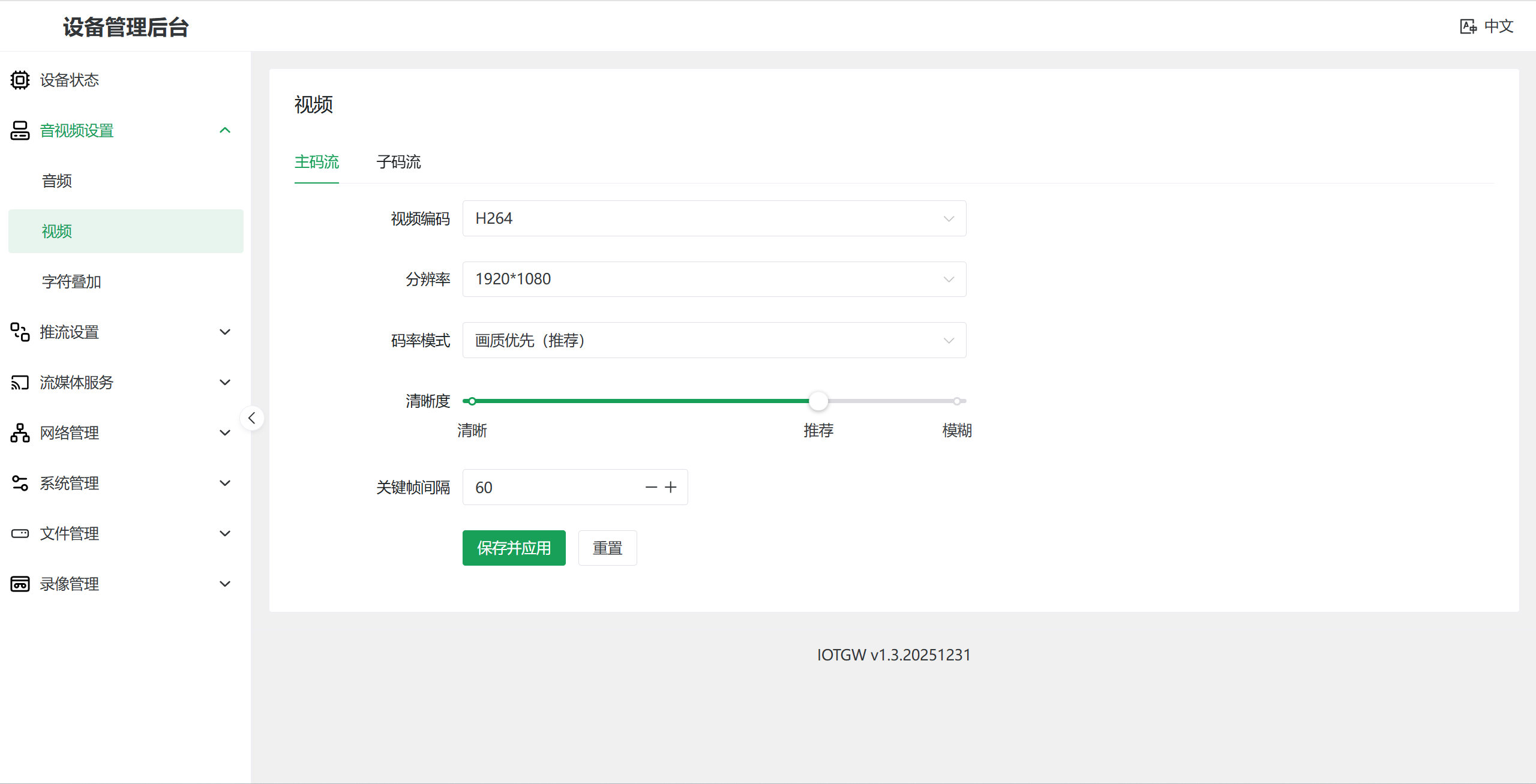The width and height of the screenshot is (1536, 784).
Task: Open the 视频编码 H264 dropdown
Action: 714,218
